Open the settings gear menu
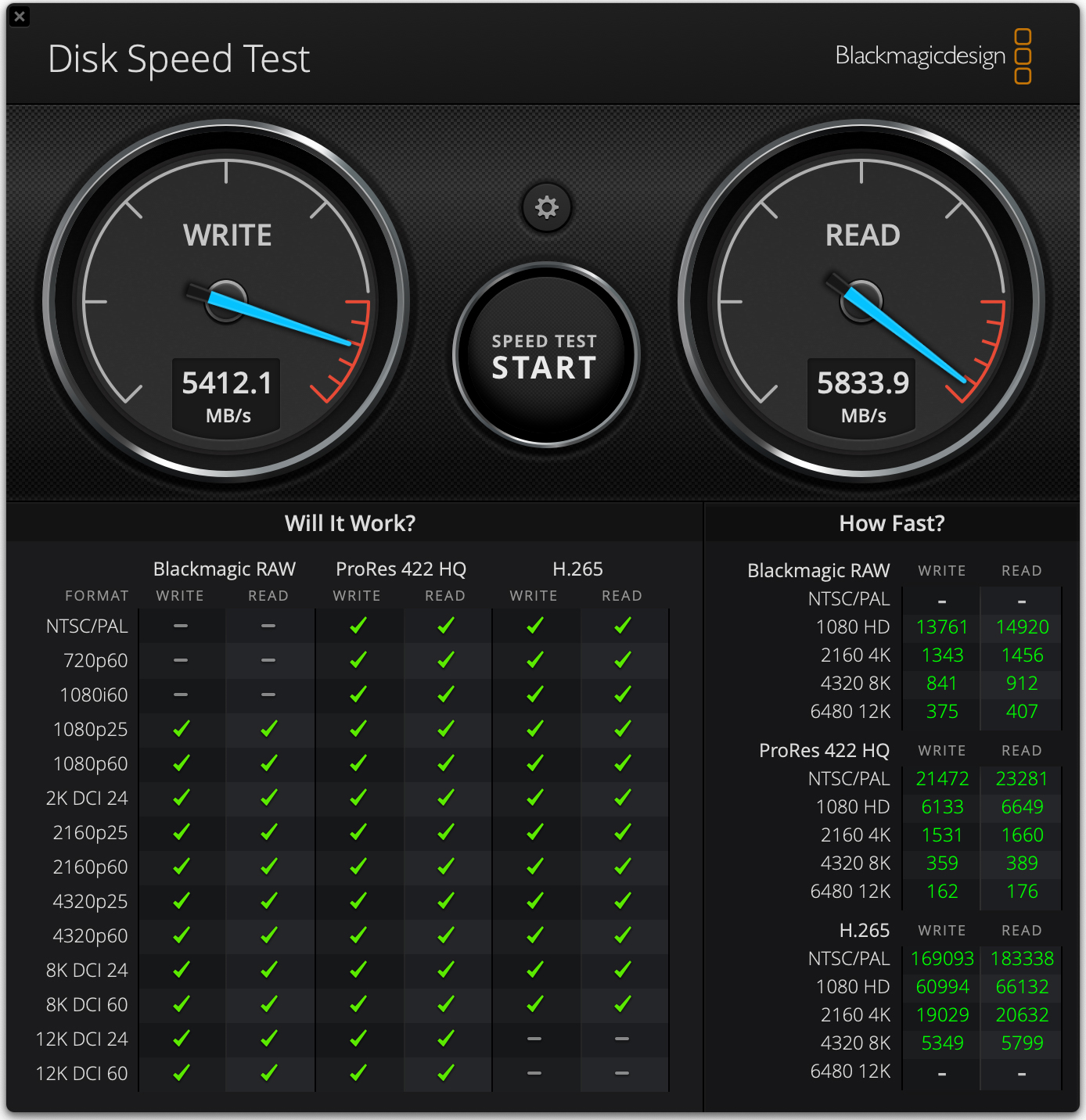Viewport: 1086px width, 1120px height. 546,207
